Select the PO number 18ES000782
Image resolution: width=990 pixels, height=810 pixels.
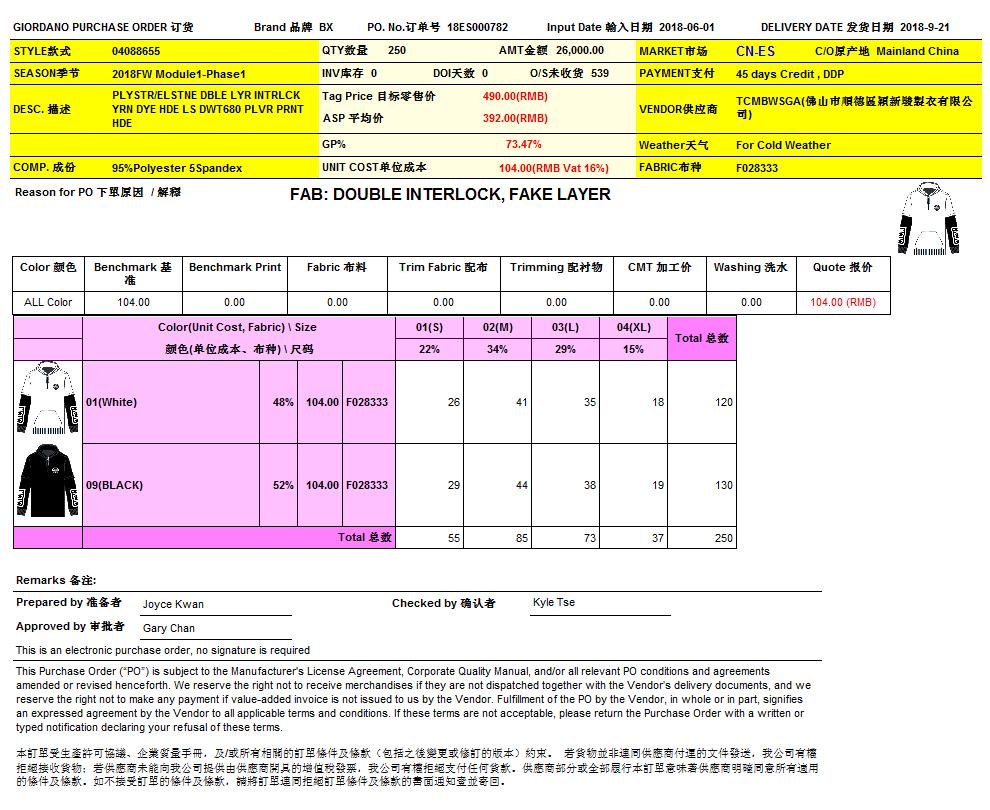point(477,28)
